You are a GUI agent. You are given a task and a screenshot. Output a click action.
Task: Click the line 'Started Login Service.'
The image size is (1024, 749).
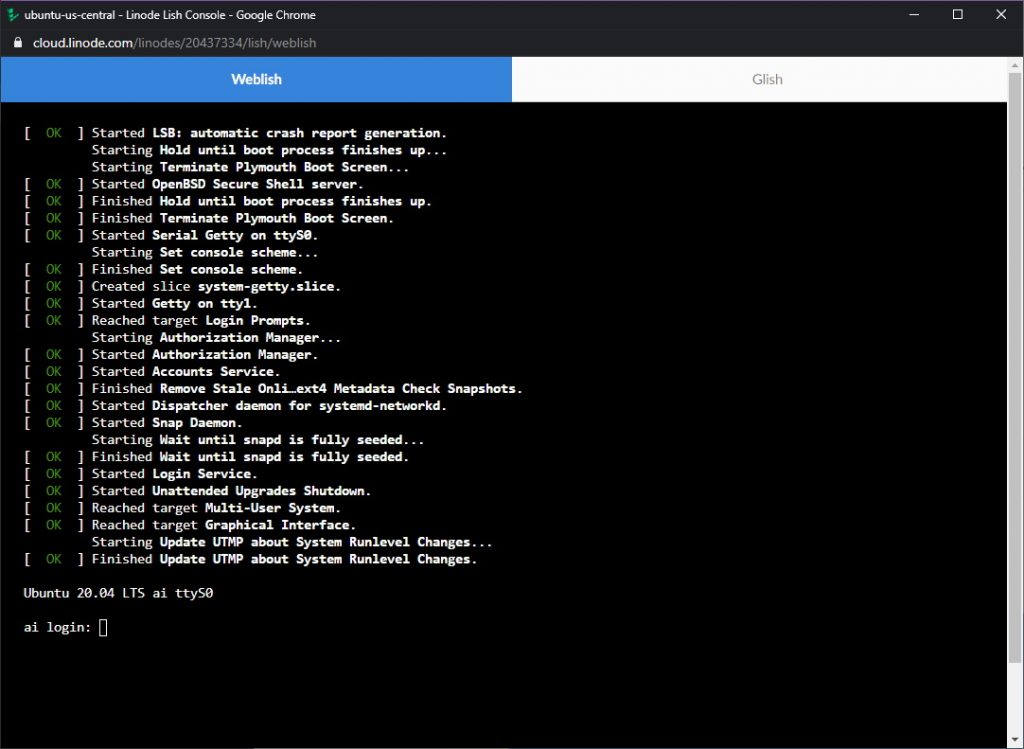coord(174,474)
